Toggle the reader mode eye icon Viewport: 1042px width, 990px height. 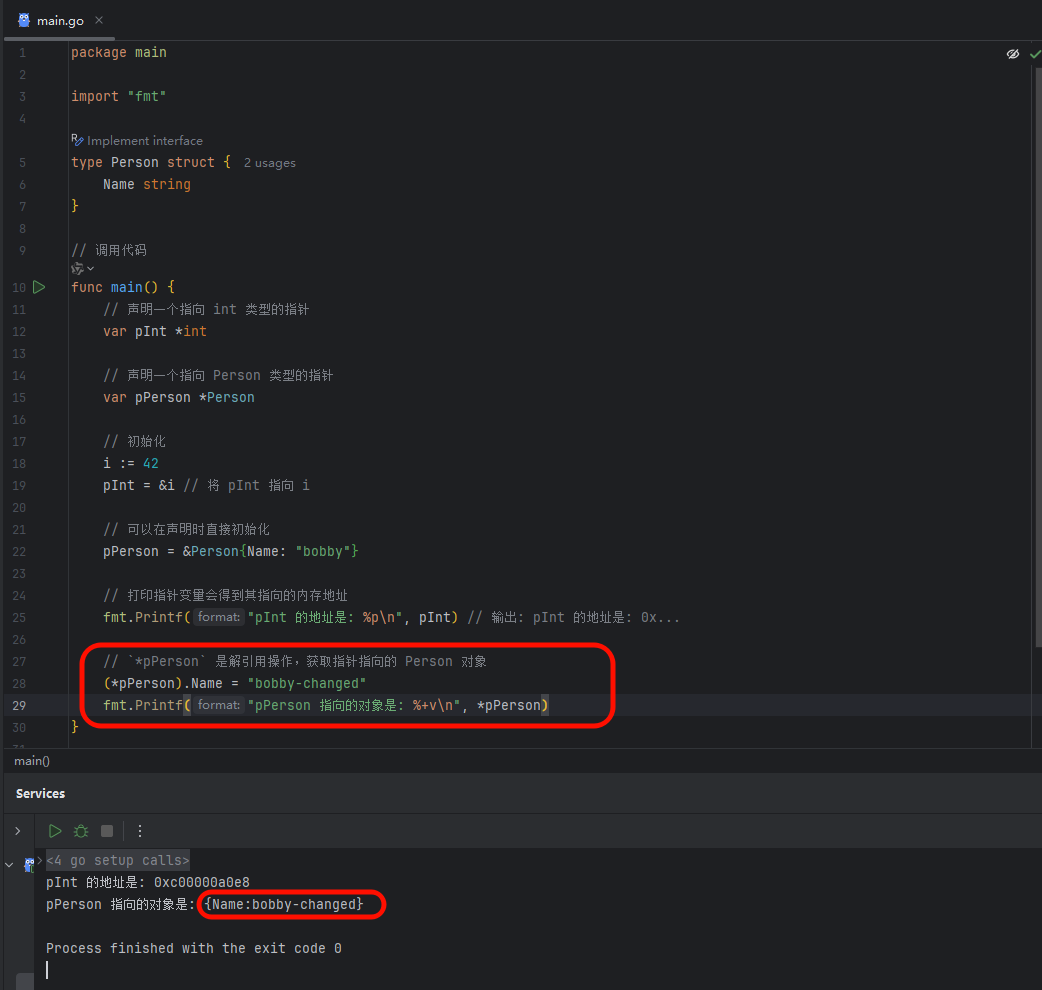tap(1013, 54)
